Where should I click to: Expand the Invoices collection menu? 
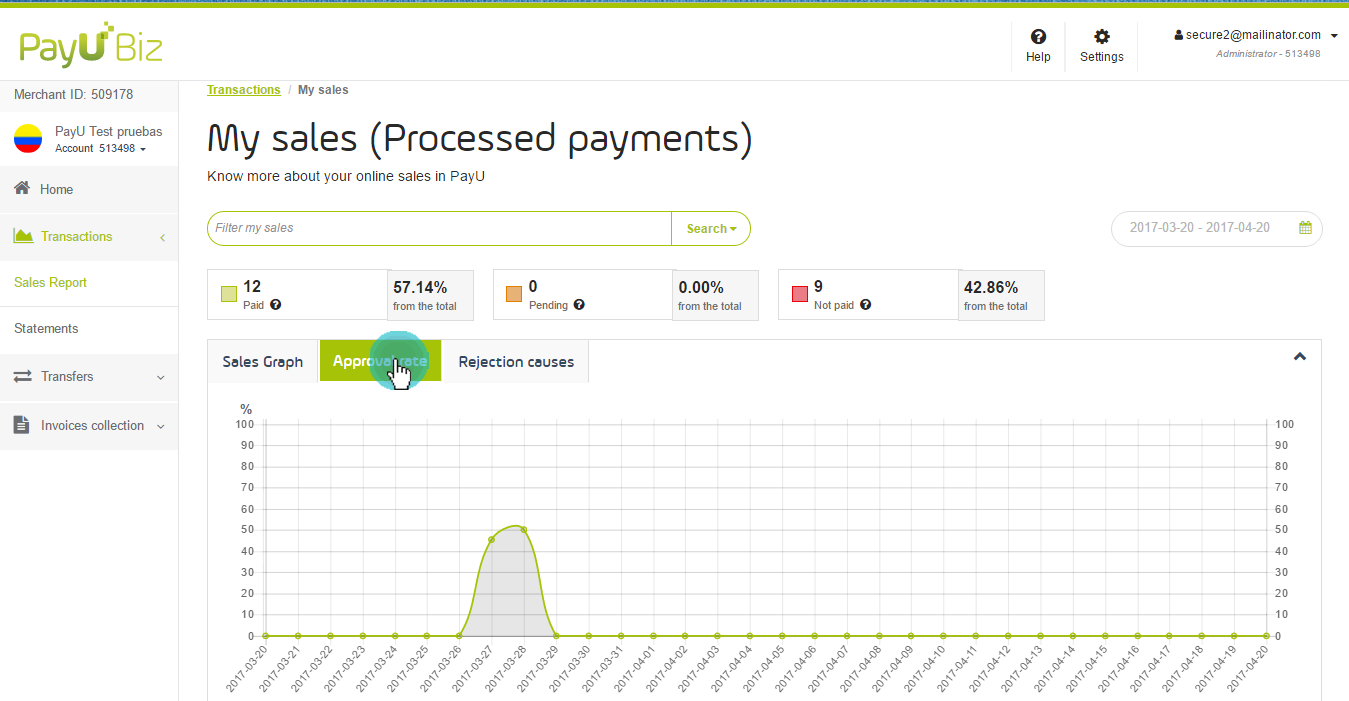point(89,426)
